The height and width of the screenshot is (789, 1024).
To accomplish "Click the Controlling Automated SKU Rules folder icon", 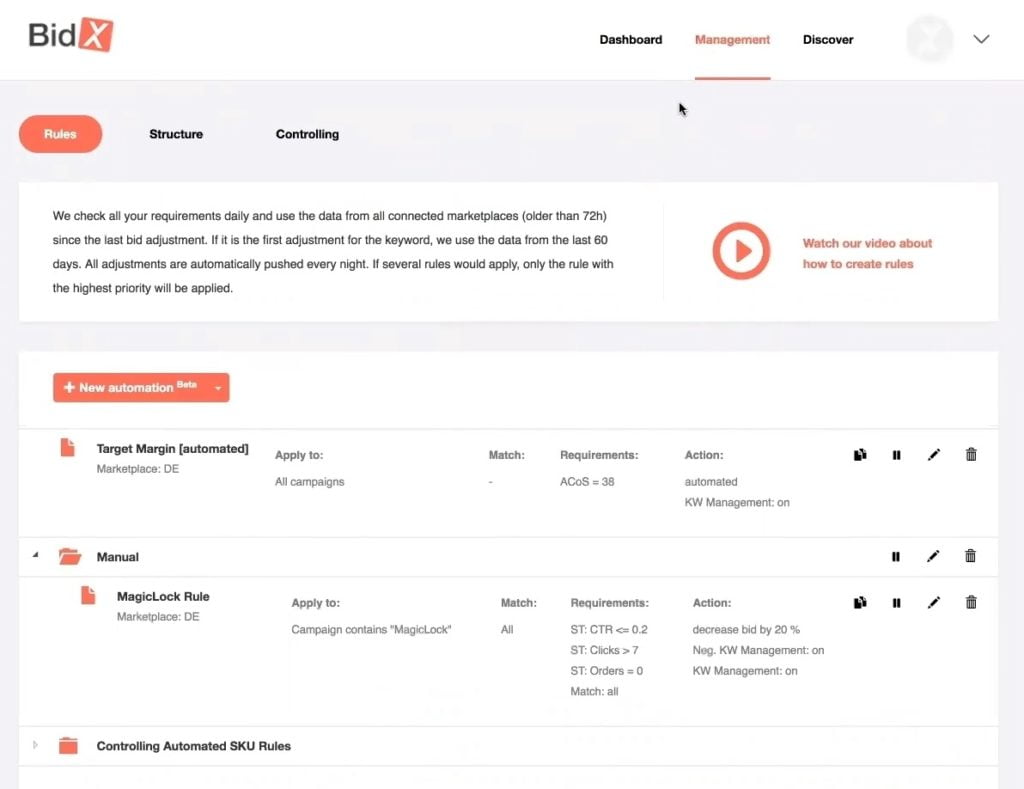I will pyautogui.click(x=68, y=745).
